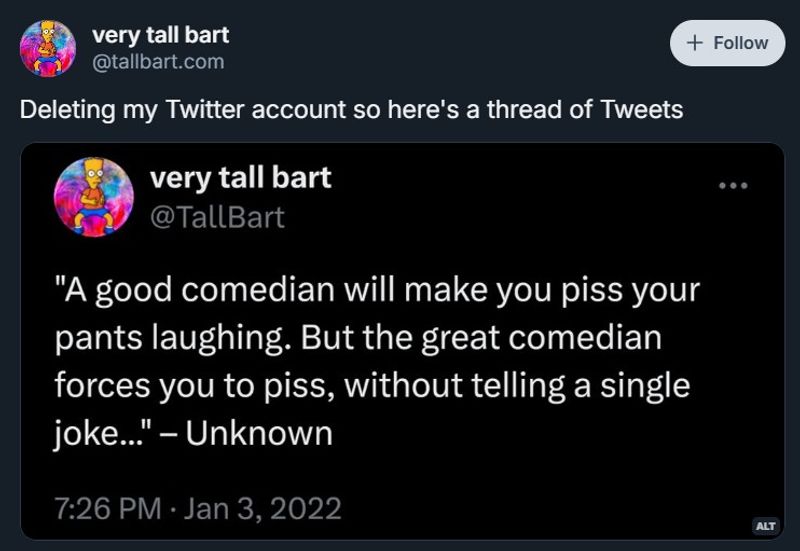Image resolution: width=800 pixels, height=551 pixels.
Task: Click the 7:26 PM time stamp
Action: 108,509
